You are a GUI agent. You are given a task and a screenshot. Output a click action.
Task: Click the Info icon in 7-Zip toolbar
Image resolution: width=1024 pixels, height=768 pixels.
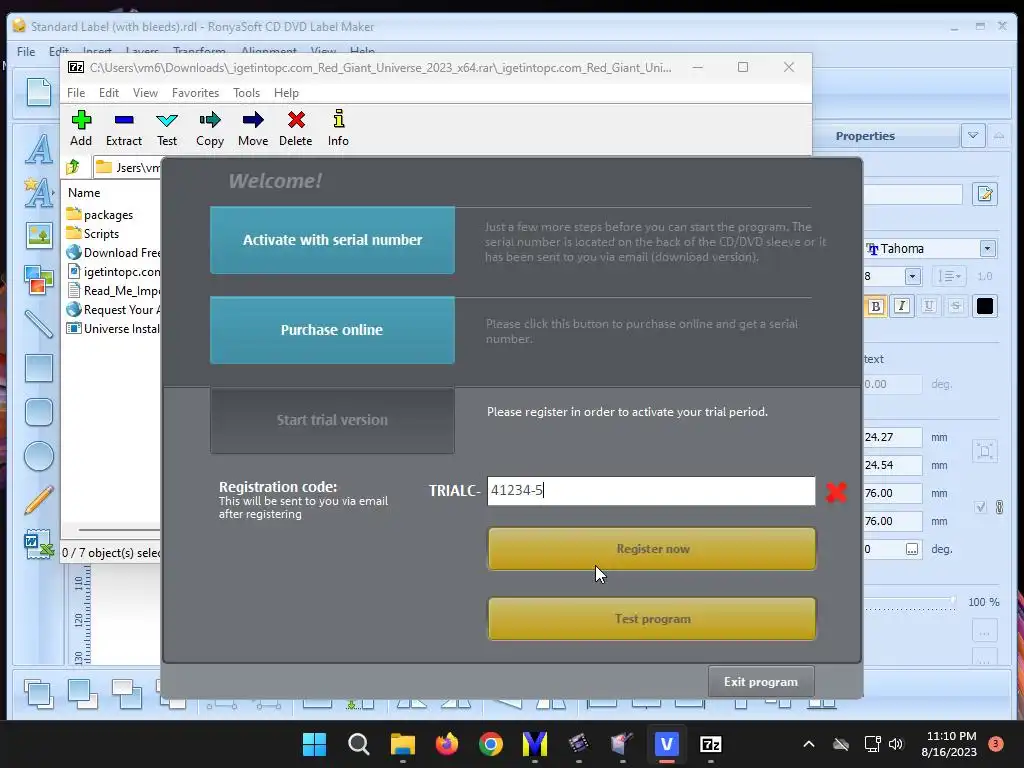pos(338,128)
